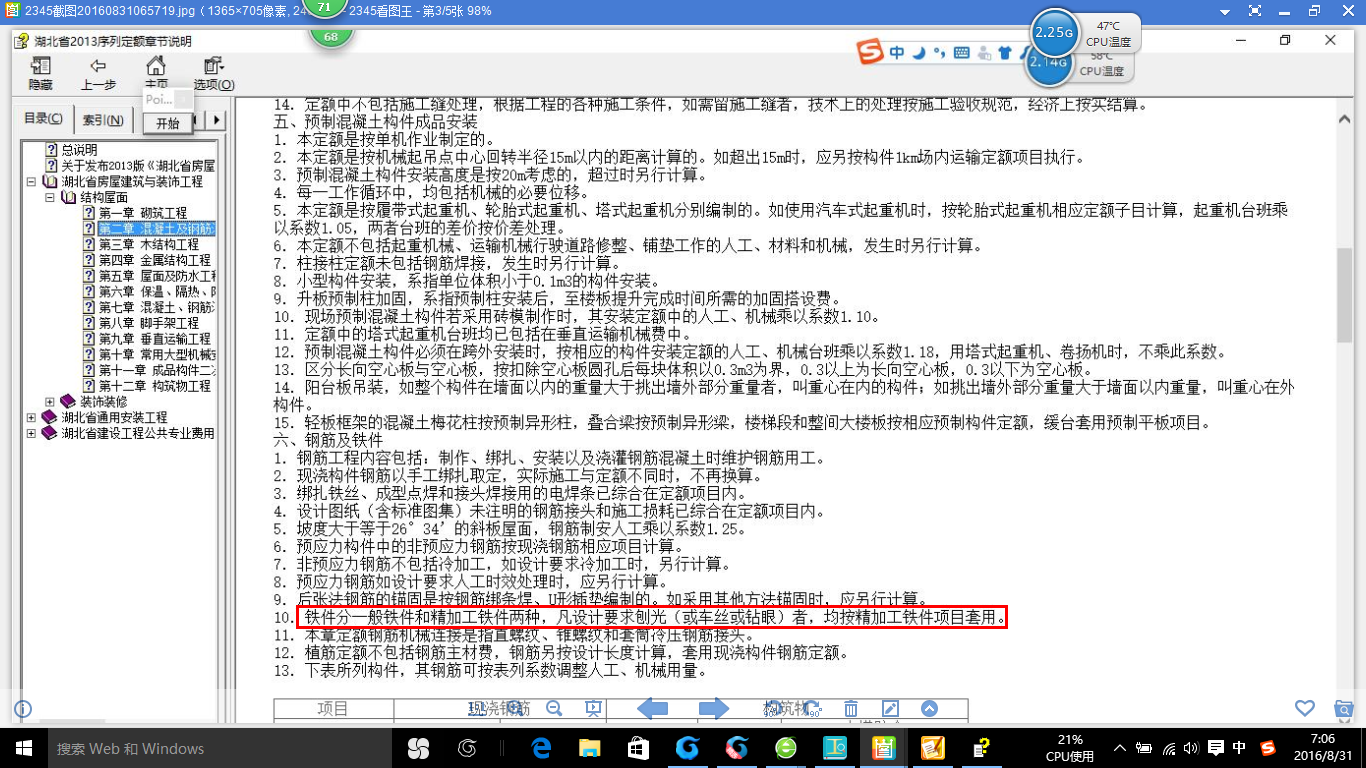This screenshot has height=768, width=1366.
Task: Show next image with blue right arrow
Action: coord(714,708)
